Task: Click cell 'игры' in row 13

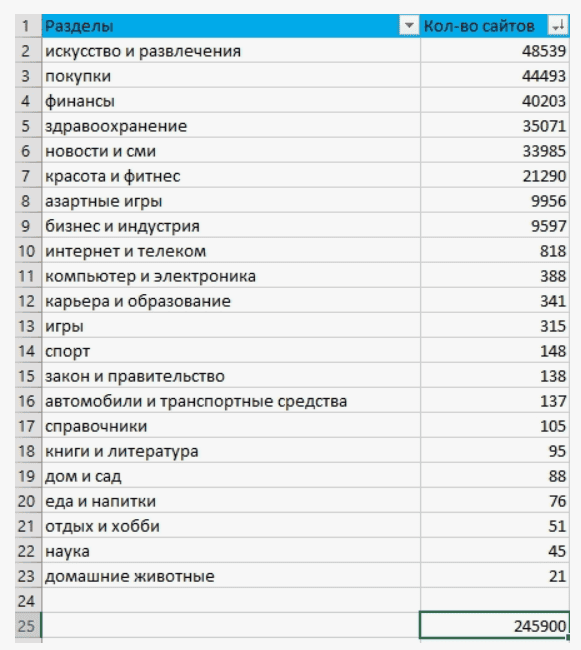Action: [231, 326]
